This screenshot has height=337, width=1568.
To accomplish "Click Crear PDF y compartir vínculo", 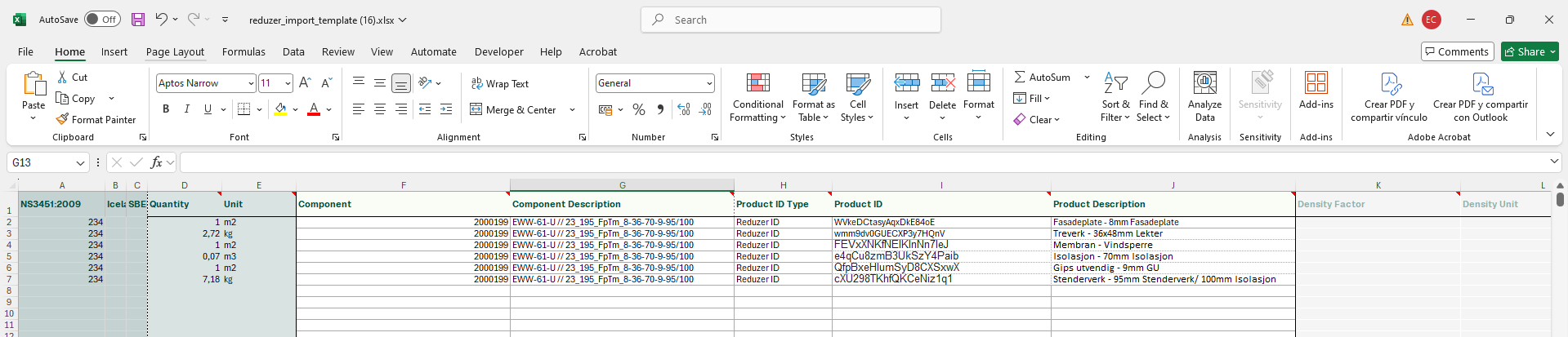I will coord(1388,97).
